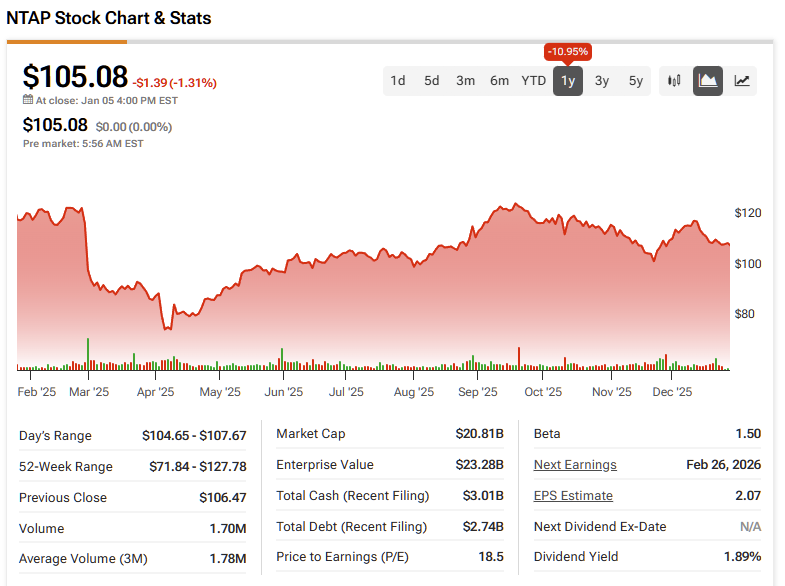Select the area chart type icon

pyautogui.click(x=708, y=81)
